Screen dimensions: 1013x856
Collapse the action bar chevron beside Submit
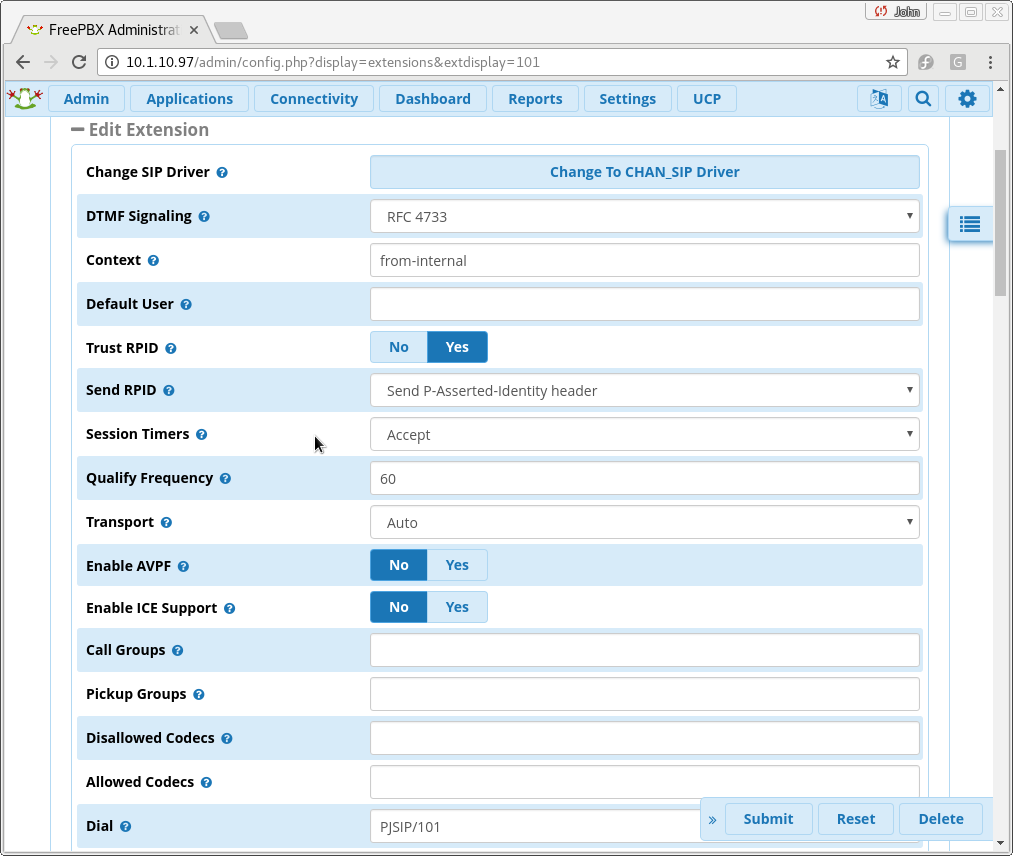click(x=712, y=819)
